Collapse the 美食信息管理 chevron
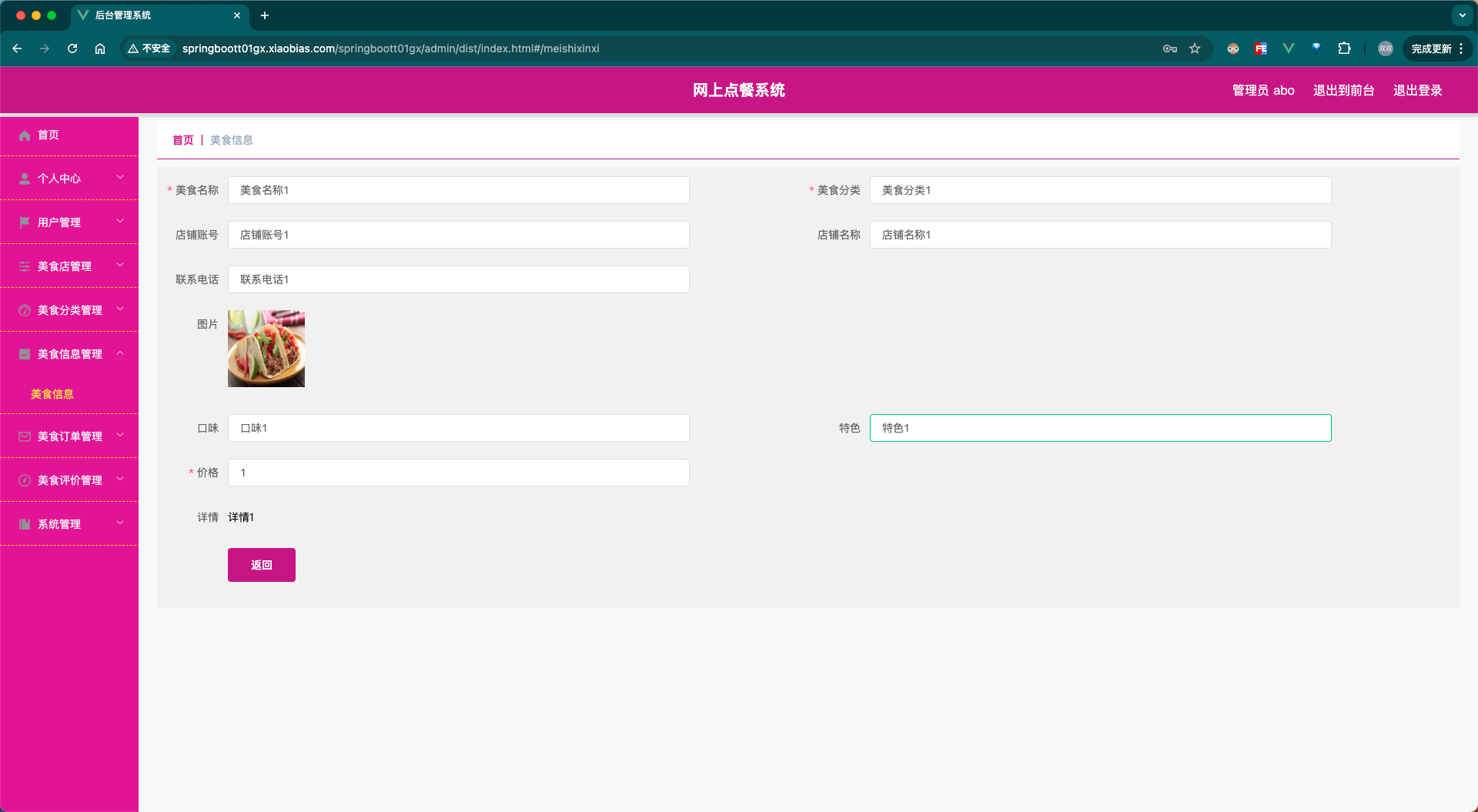 point(120,353)
